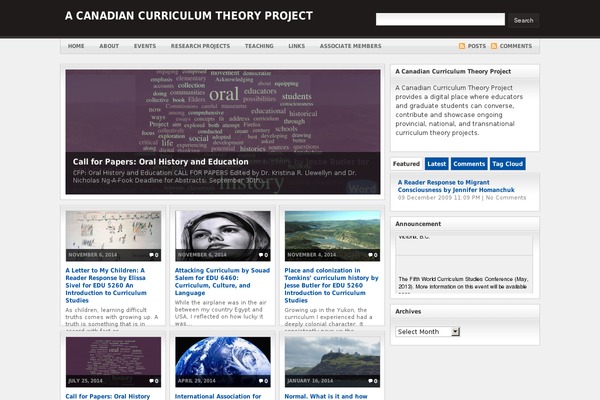600x400 pixels.
Task: Click the 09 December 2009 11:09 PM date
Action: pos(439,198)
